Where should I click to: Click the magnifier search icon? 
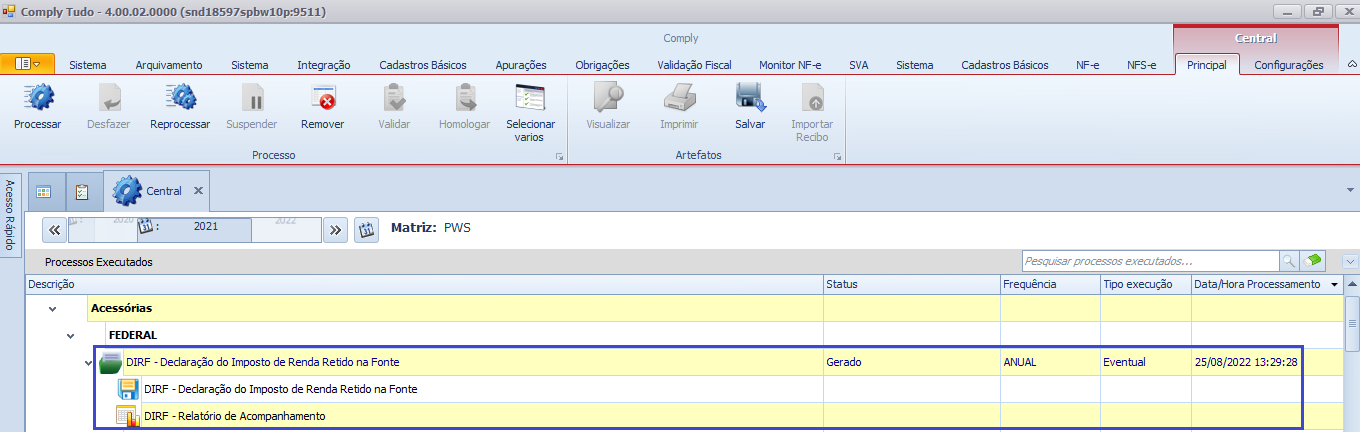1289,260
